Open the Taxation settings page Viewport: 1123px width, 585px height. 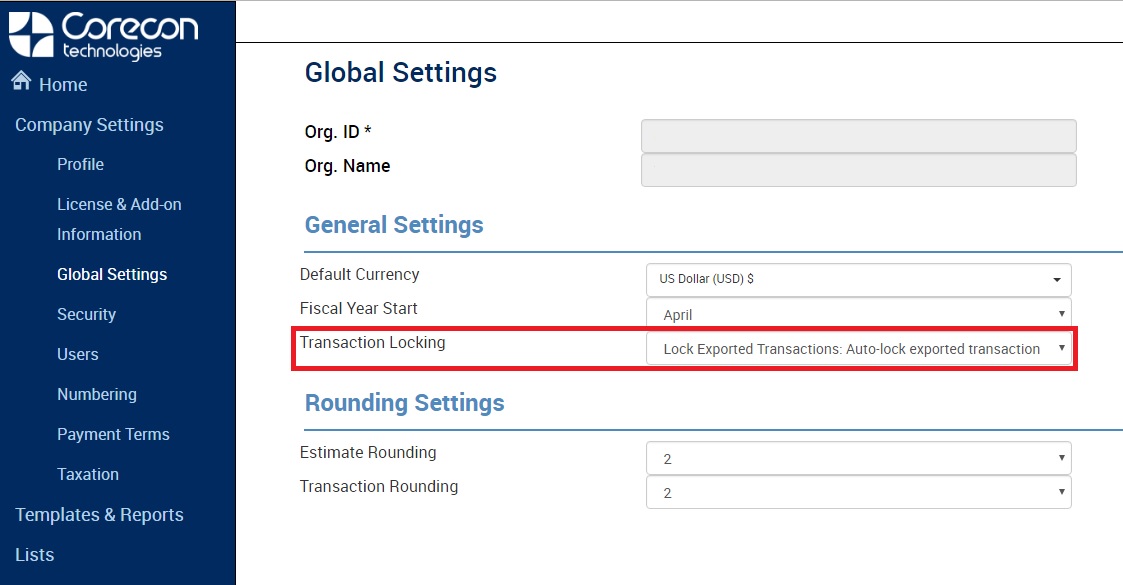click(87, 474)
